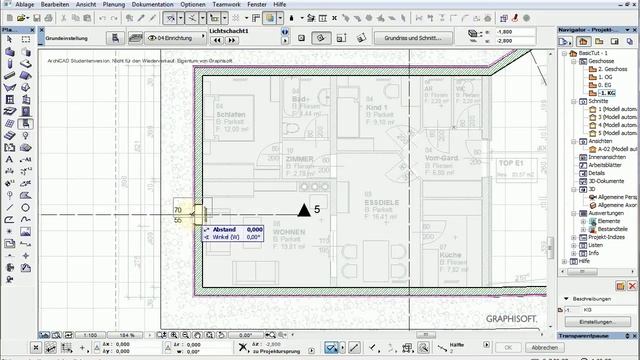Select the Figure image tool in the toolbox
The width and height of the screenshot is (640, 360).
(x=26, y=232)
